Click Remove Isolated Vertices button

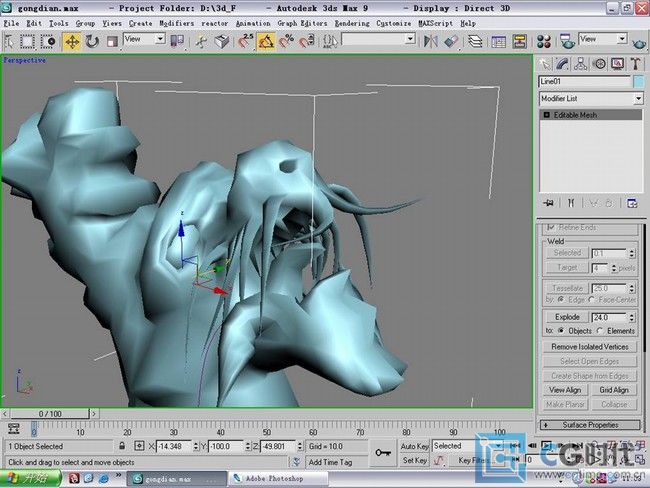click(589, 347)
